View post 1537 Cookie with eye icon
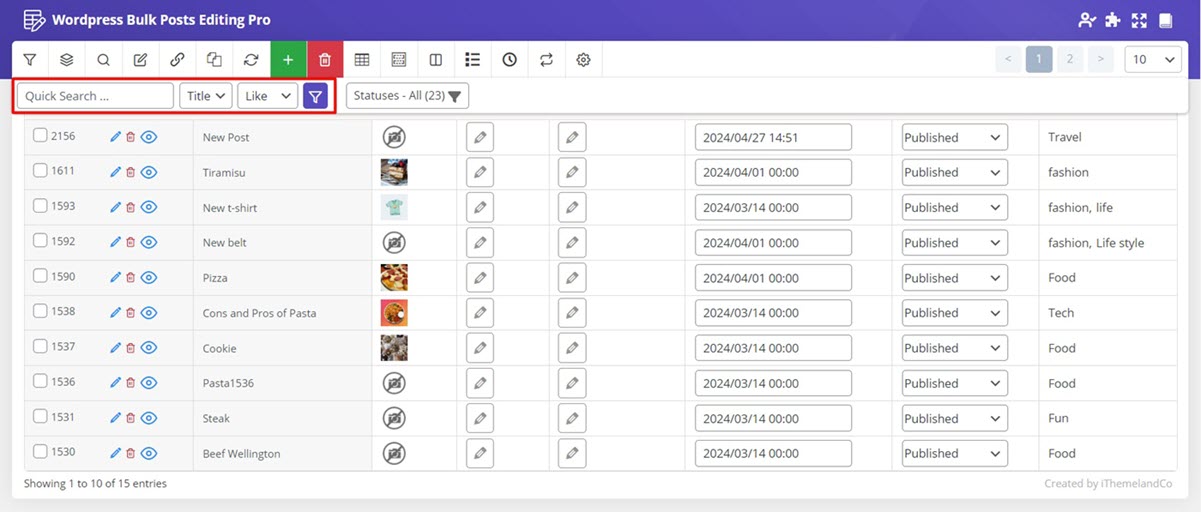 coord(149,348)
